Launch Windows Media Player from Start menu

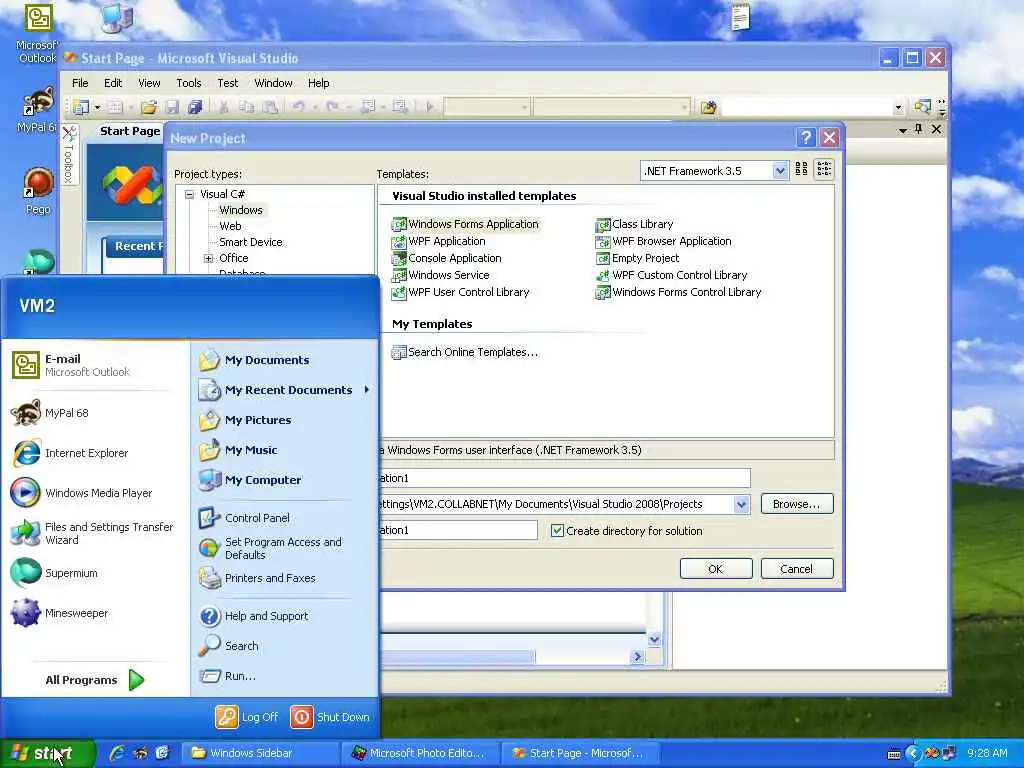(x=82, y=493)
